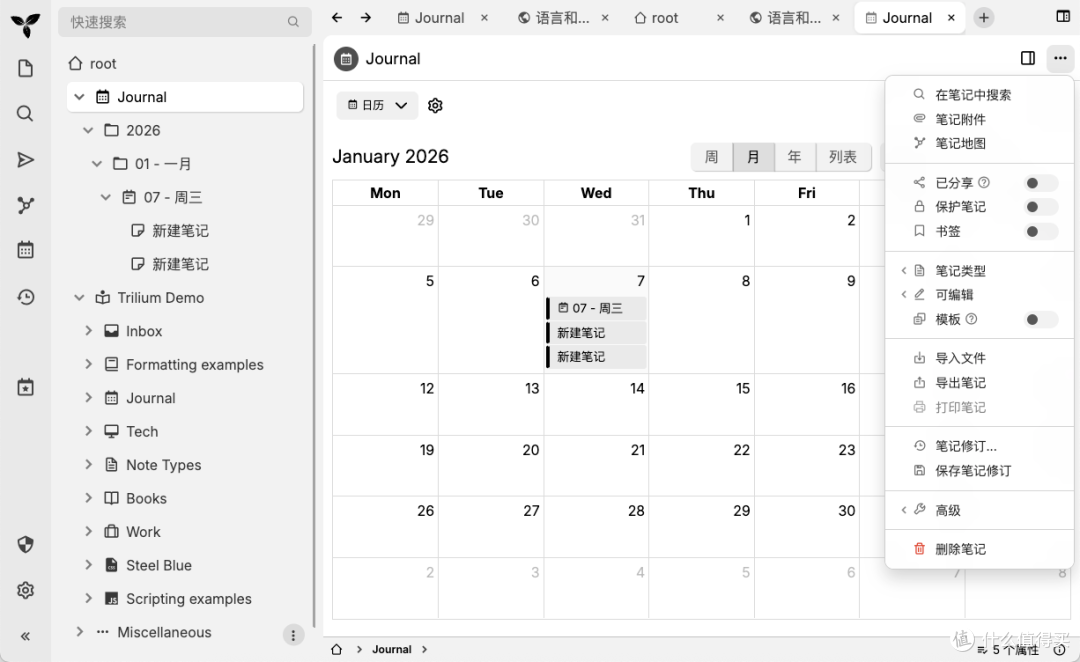This screenshot has height=662, width=1080.
Task: Click the Journal breadcrumb link
Action: tap(392, 650)
